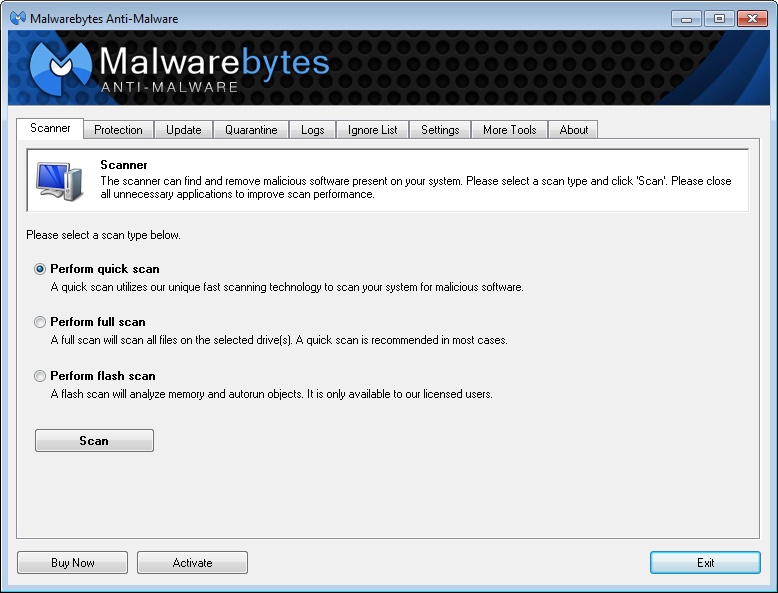
Task: Show the About tab
Action: point(574,130)
